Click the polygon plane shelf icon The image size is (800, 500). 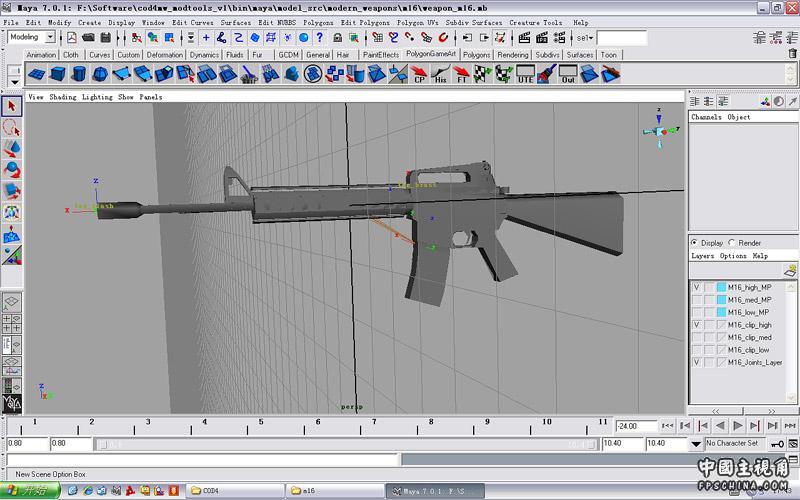(37, 74)
